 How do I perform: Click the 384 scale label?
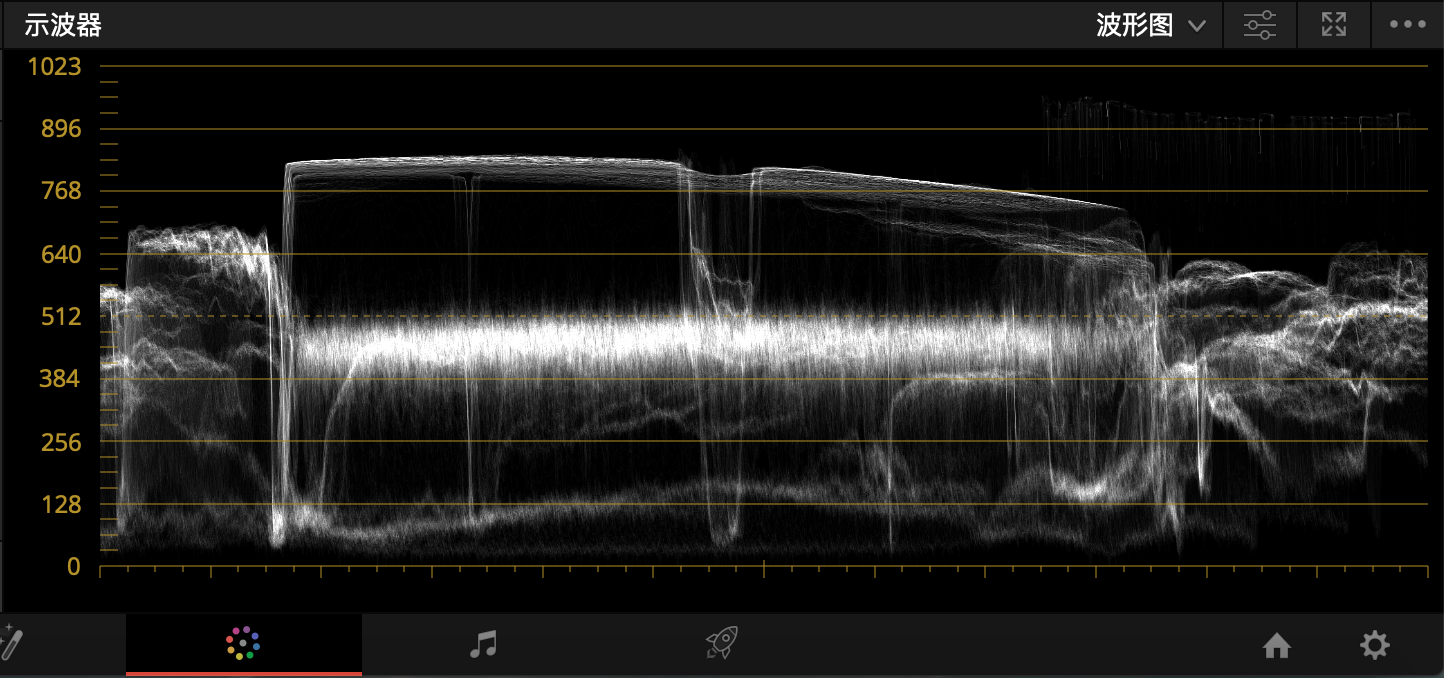60,379
